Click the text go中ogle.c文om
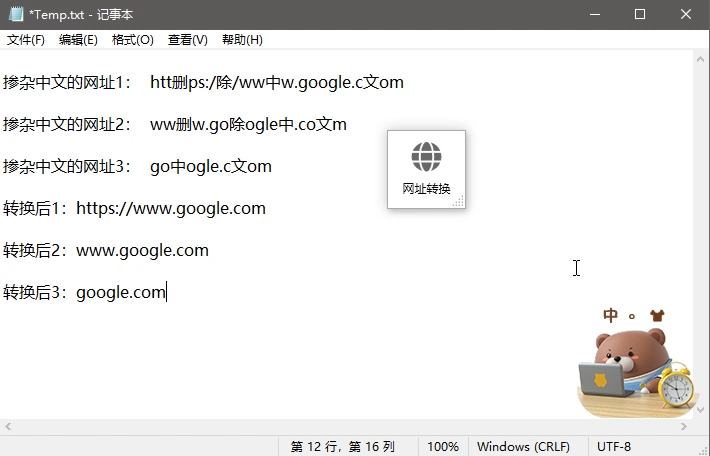 (x=211, y=167)
